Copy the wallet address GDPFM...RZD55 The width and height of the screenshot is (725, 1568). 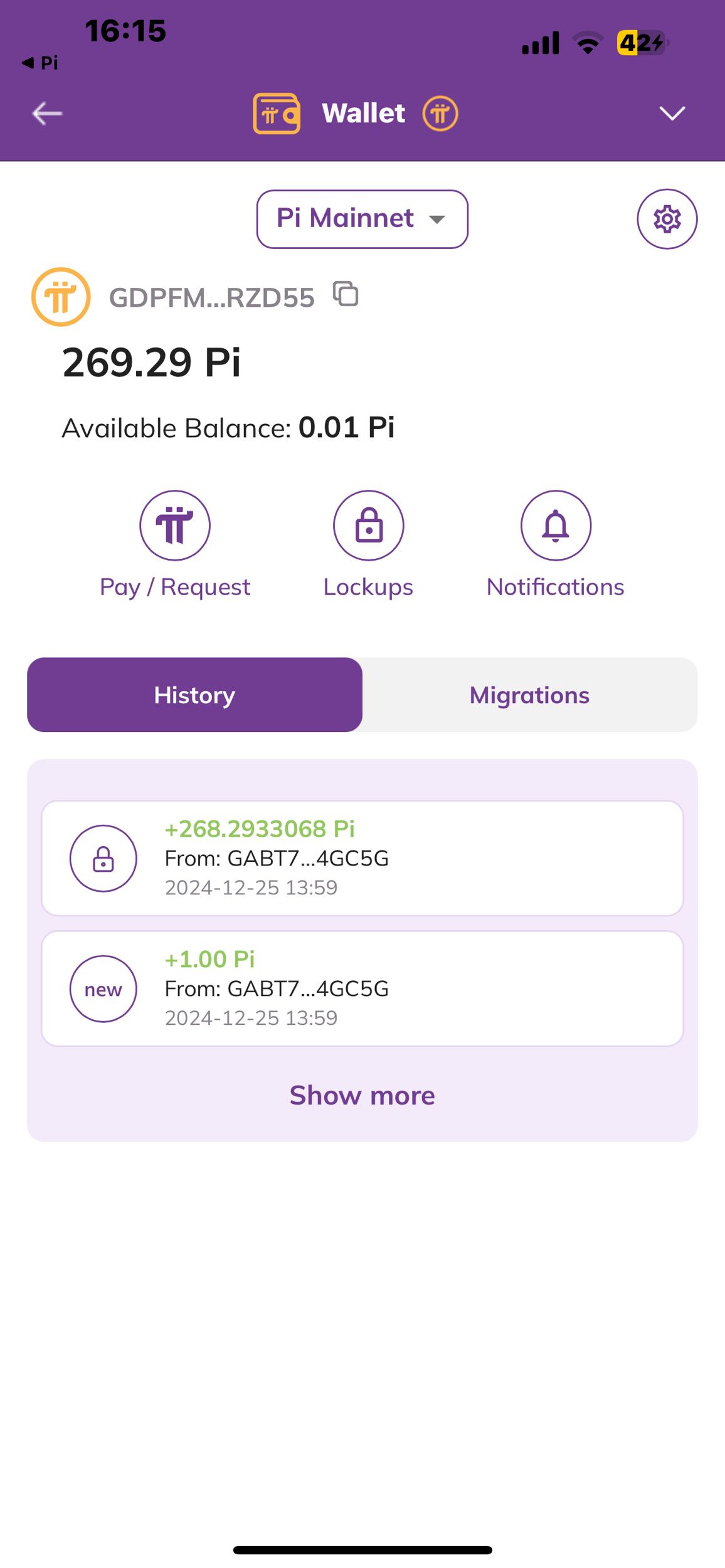click(x=346, y=294)
